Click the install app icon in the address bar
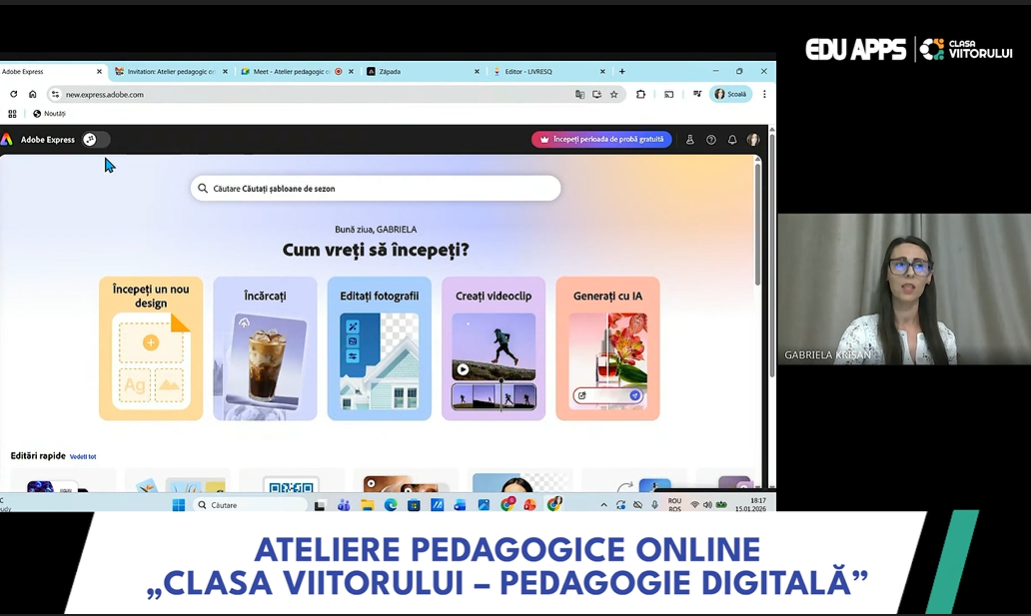This screenshot has width=1031, height=616. [596, 94]
